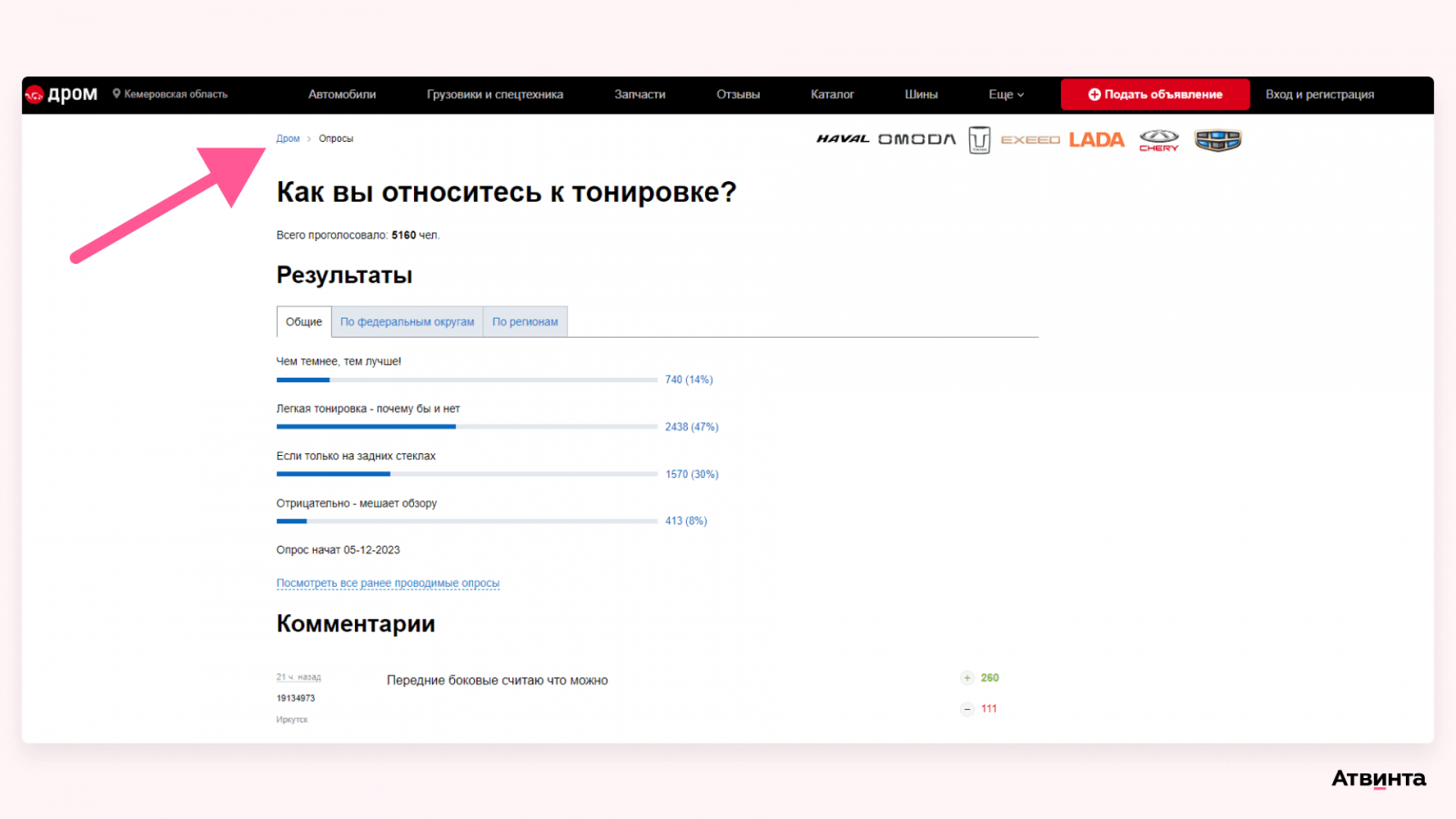The image size is (1456, 819).
Task: Click the Результаты heading
Action: pyautogui.click(x=345, y=275)
